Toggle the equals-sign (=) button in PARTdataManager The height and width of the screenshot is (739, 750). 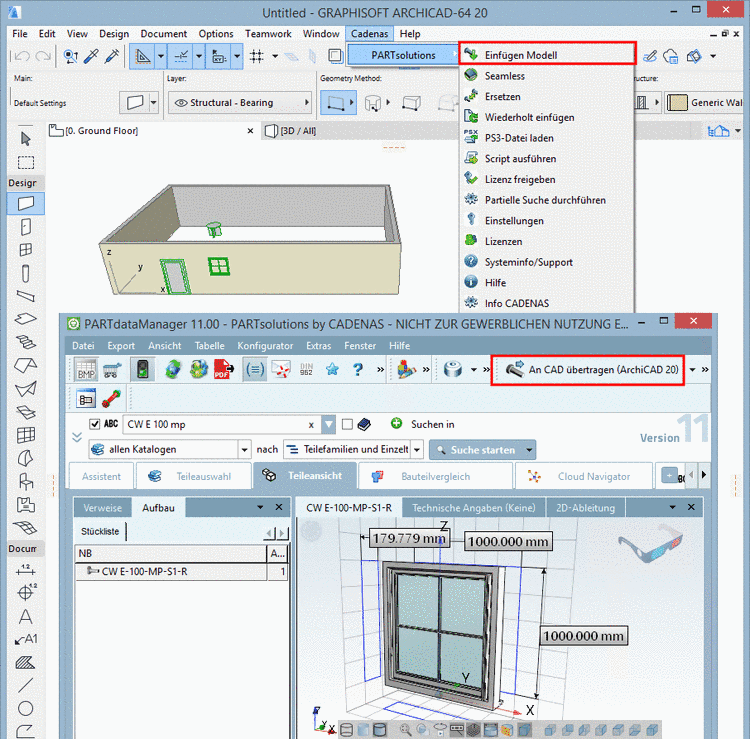(x=254, y=369)
